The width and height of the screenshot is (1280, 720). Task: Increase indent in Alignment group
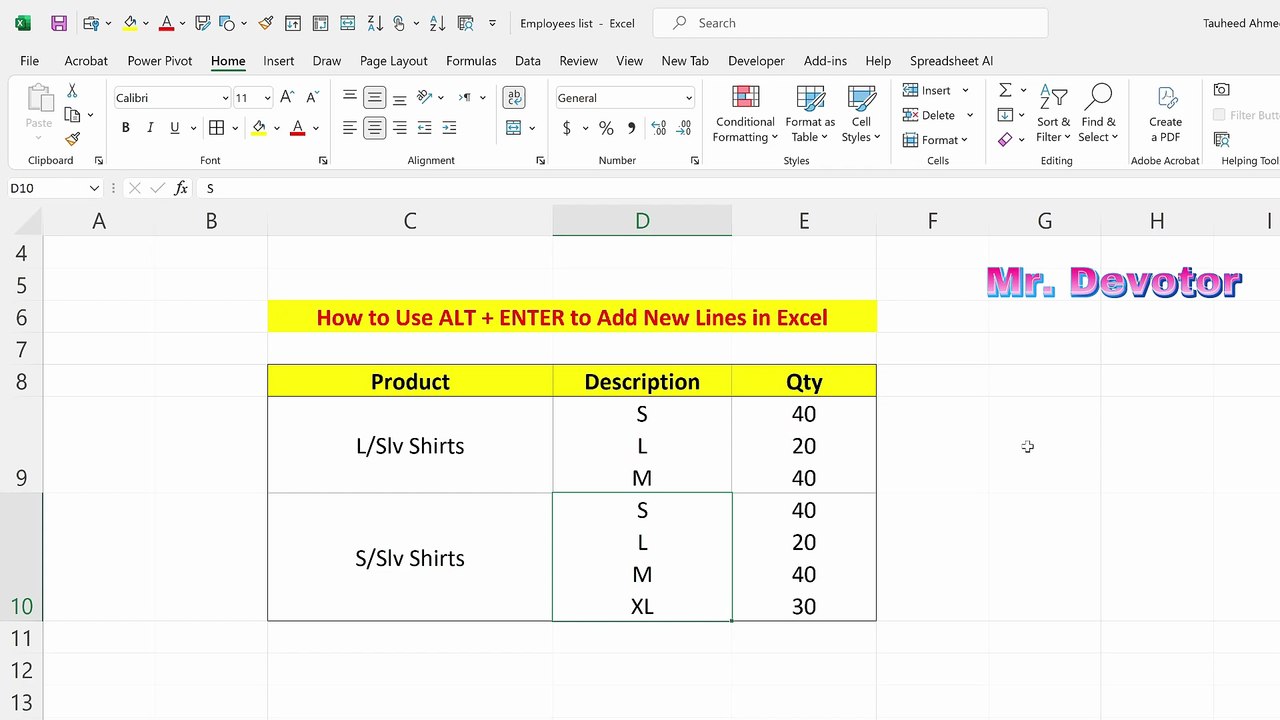coord(449,127)
